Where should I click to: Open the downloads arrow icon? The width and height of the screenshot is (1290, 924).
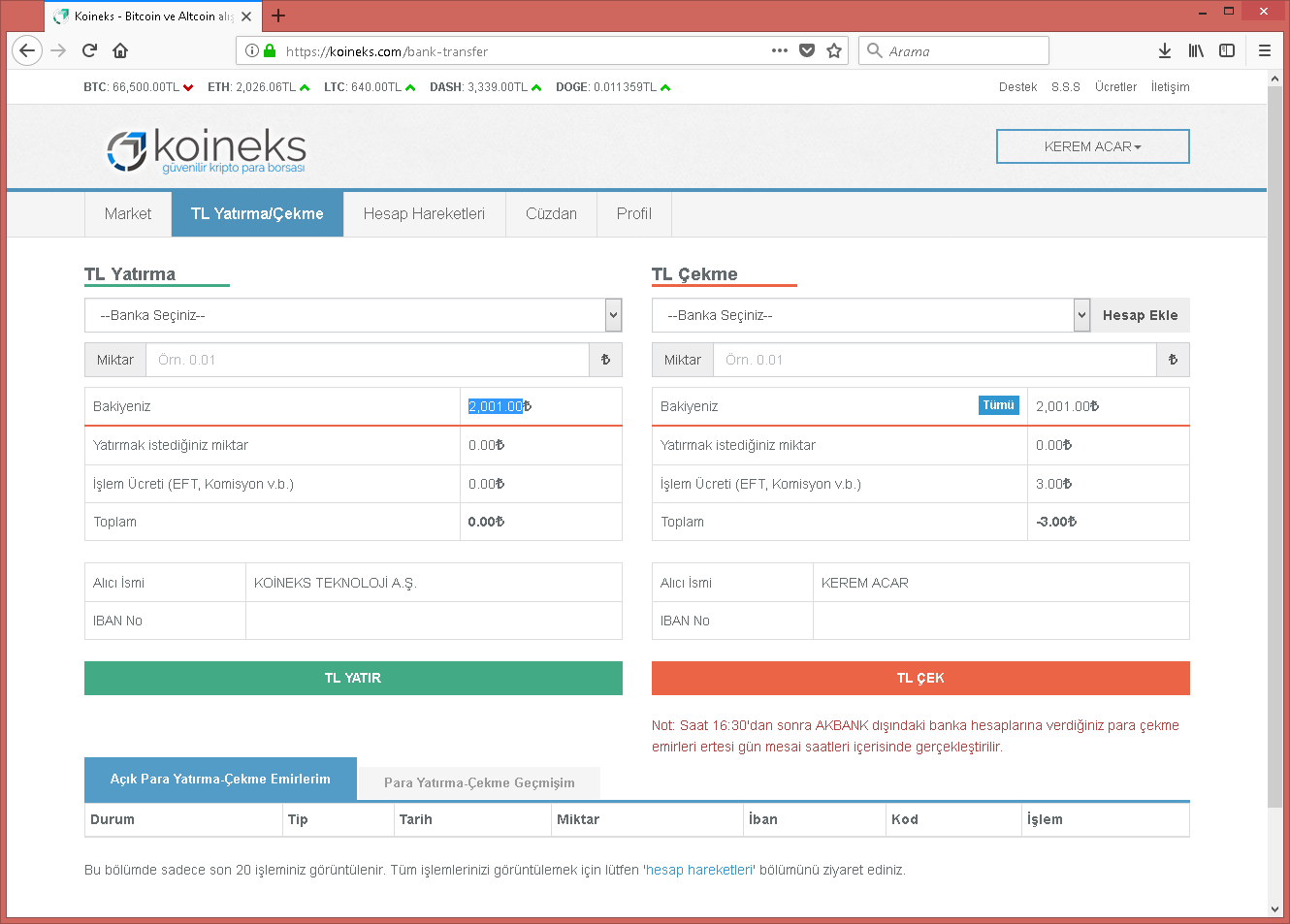[1165, 50]
